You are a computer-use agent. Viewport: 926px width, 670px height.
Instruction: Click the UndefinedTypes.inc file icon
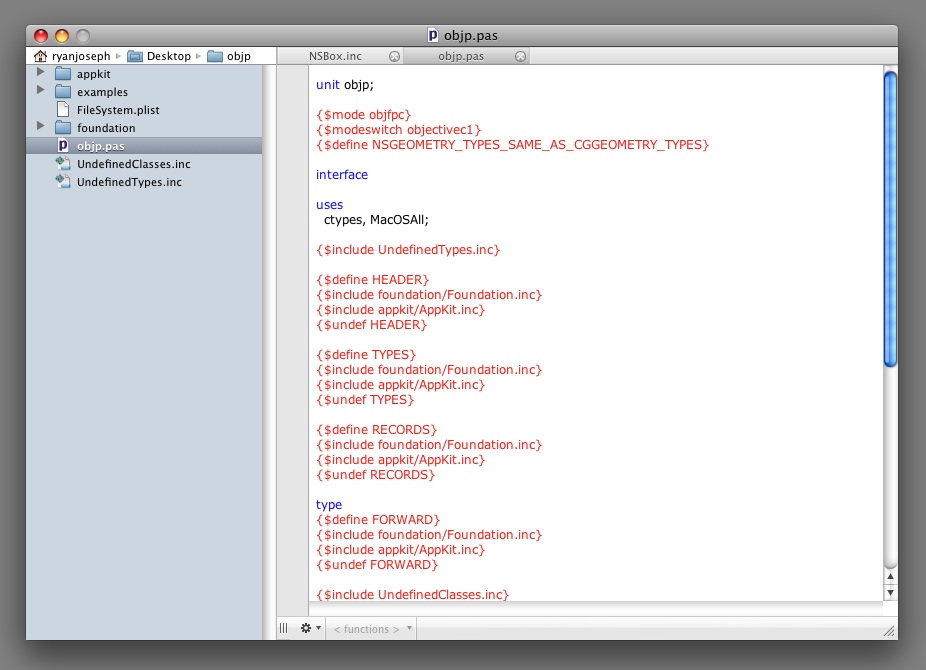point(63,181)
